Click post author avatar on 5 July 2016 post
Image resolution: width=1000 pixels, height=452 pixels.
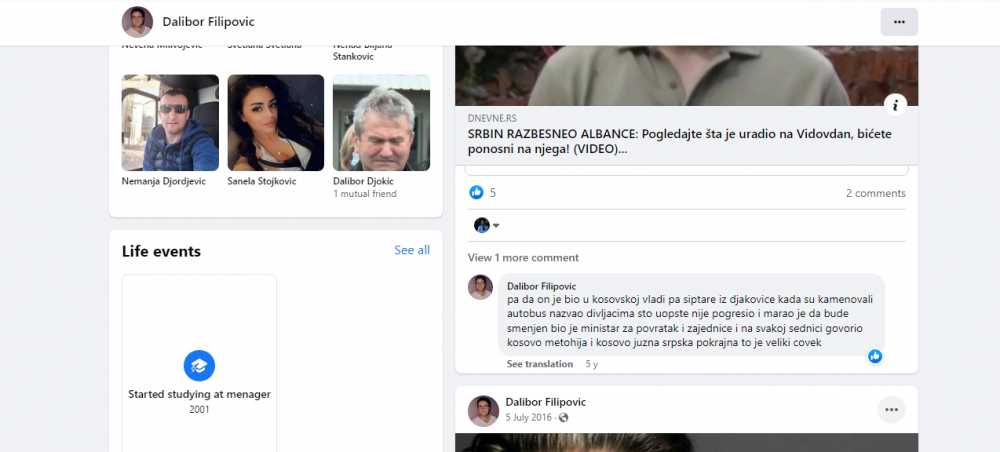click(x=483, y=411)
